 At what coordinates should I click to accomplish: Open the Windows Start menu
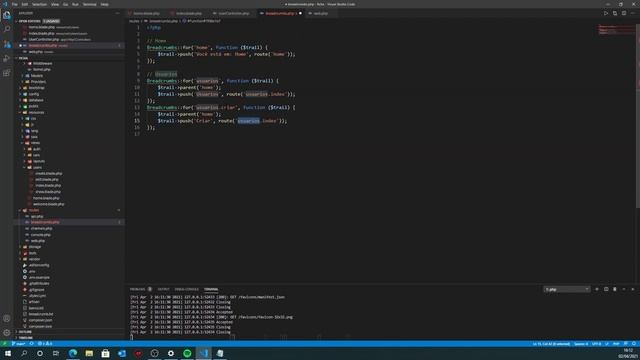(x=8, y=353)
